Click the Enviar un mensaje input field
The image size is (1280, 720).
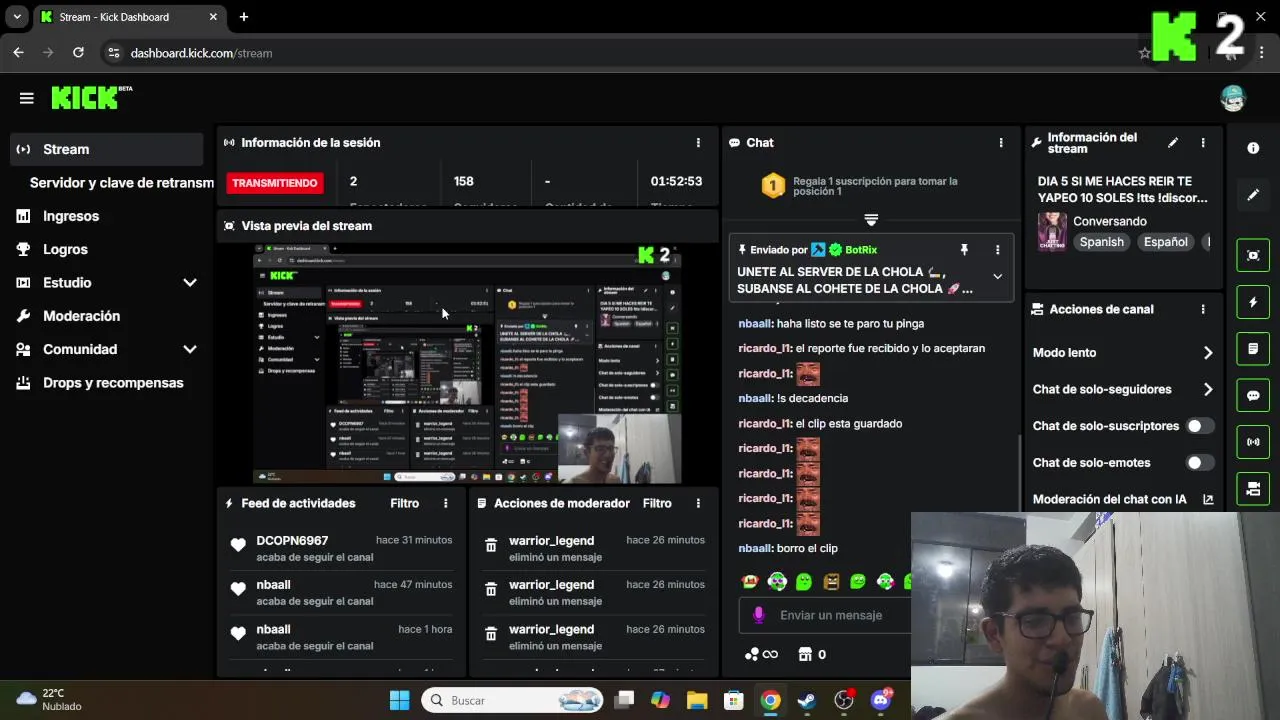coord(826,615)
